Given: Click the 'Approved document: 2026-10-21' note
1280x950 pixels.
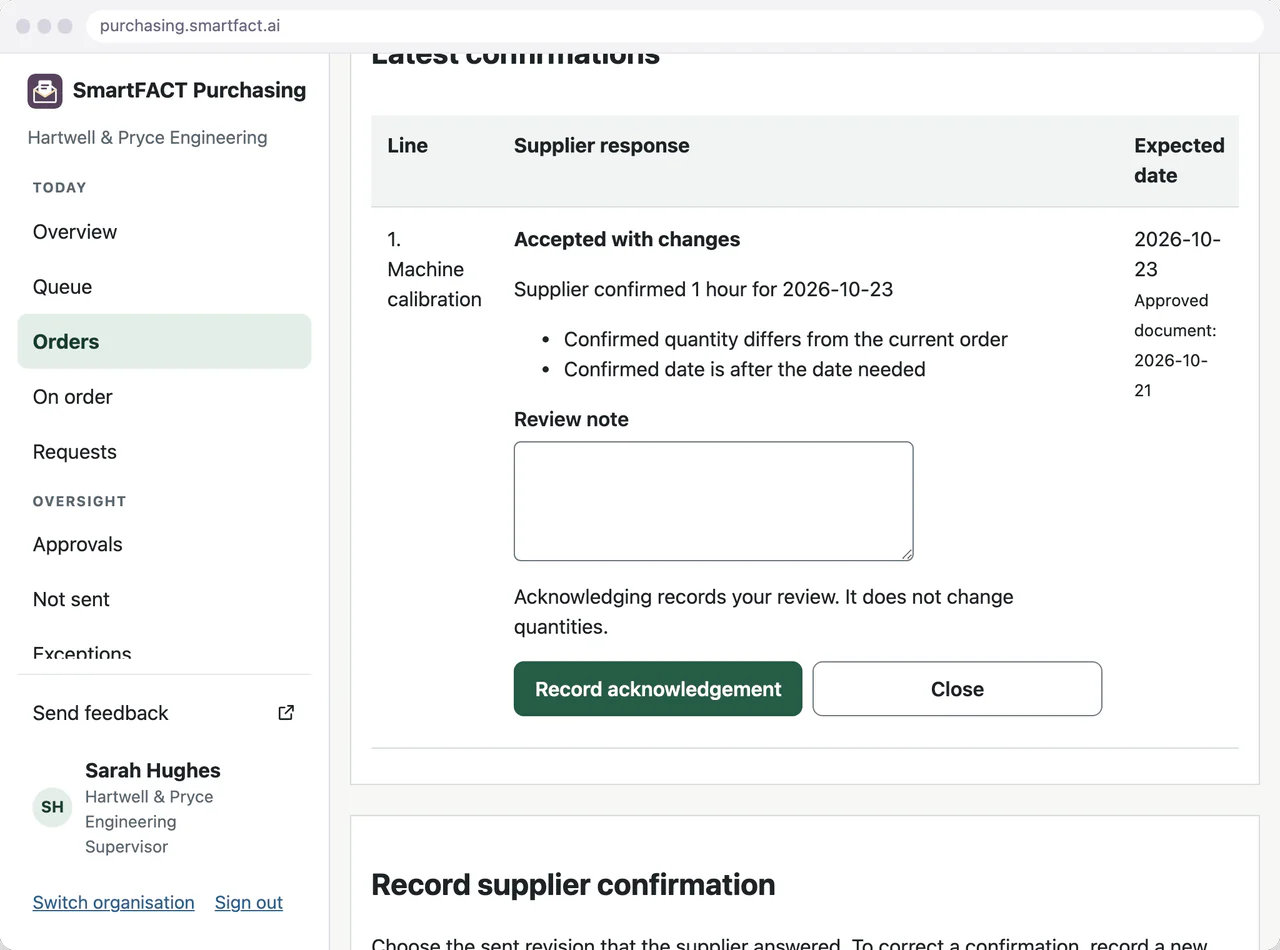Looking at the screenshot, I should point(1175,346).
